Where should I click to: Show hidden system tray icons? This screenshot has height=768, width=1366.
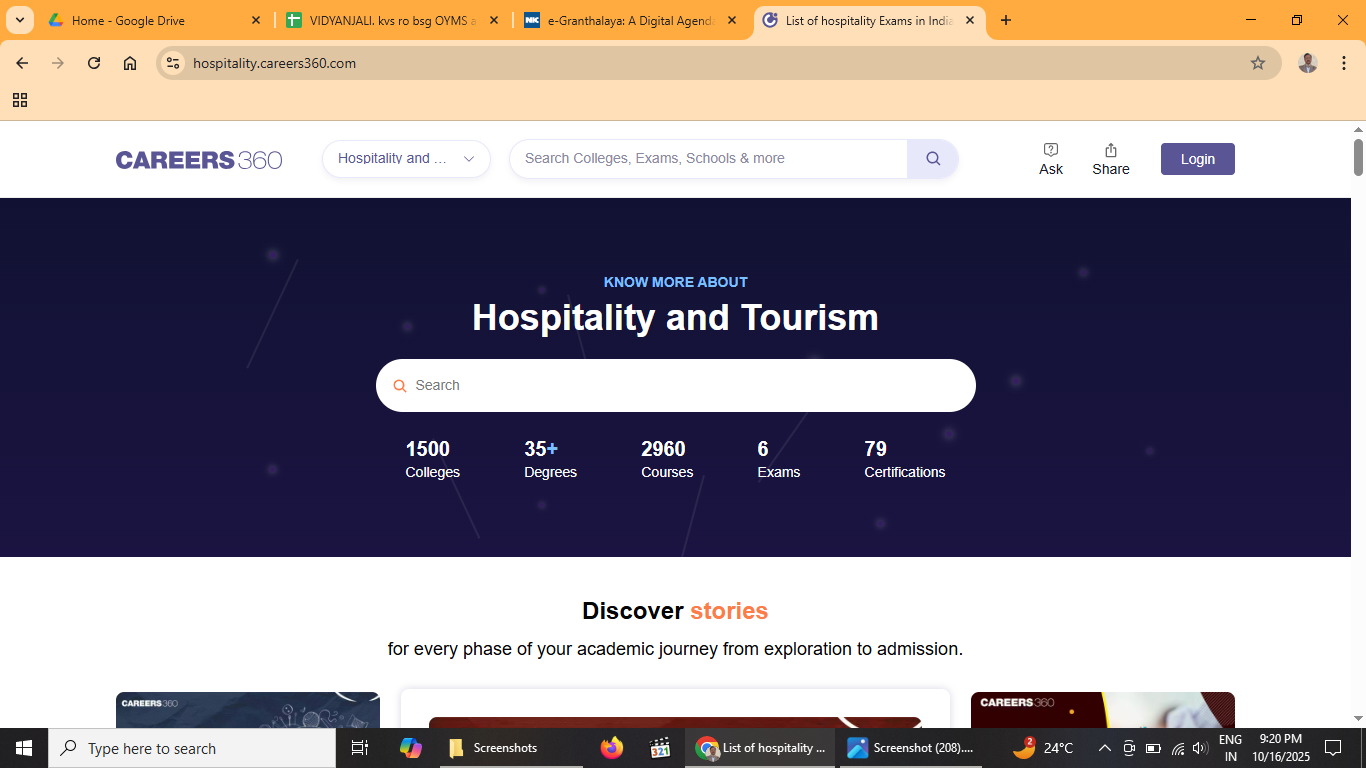coord(1105,748)
